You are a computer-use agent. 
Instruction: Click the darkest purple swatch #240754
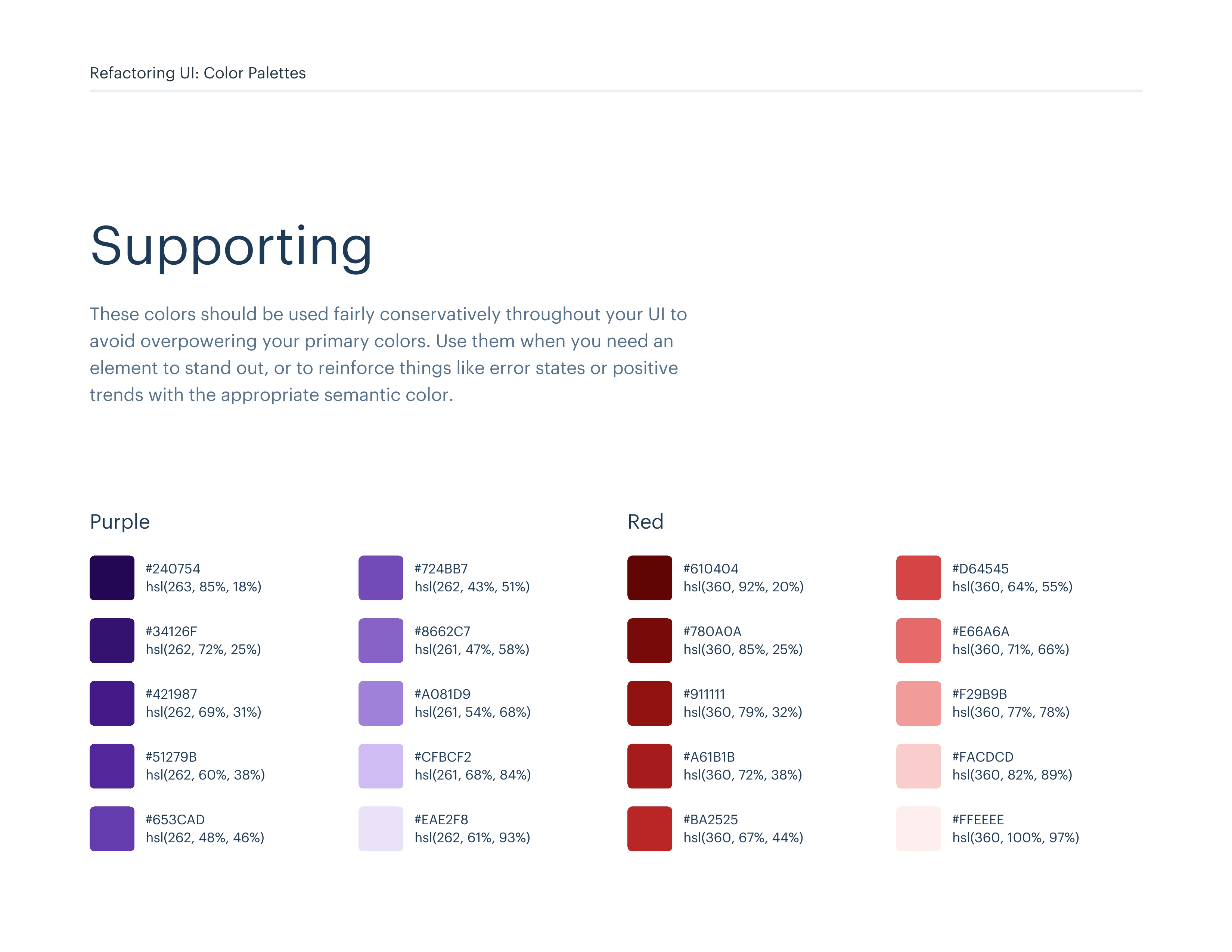pos(112,578)
